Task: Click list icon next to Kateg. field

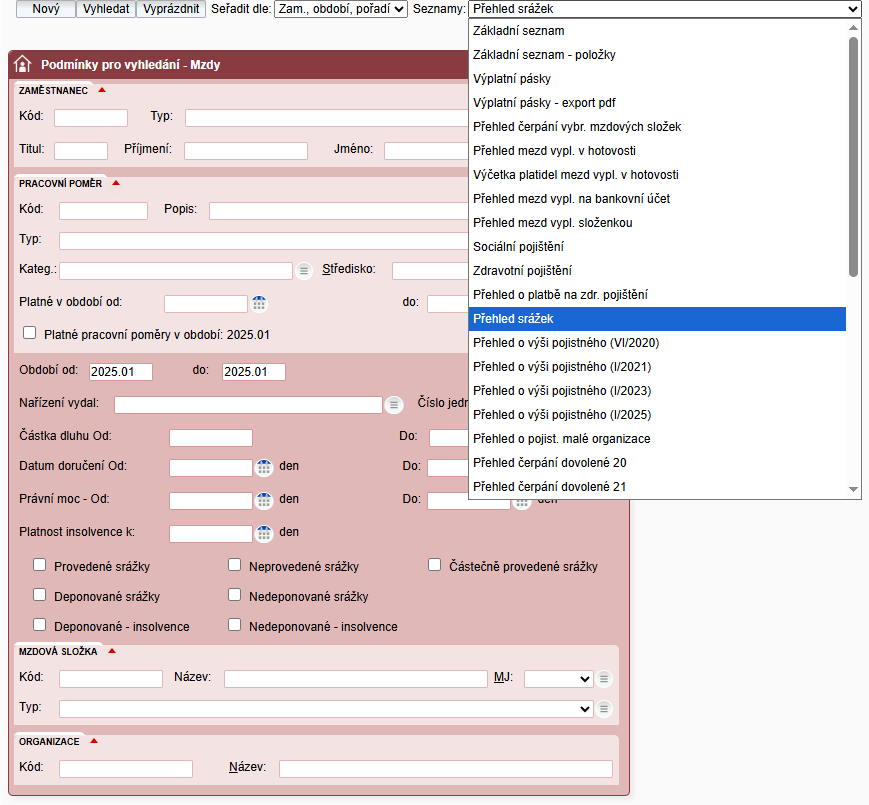Action: [x=304, y=270]
